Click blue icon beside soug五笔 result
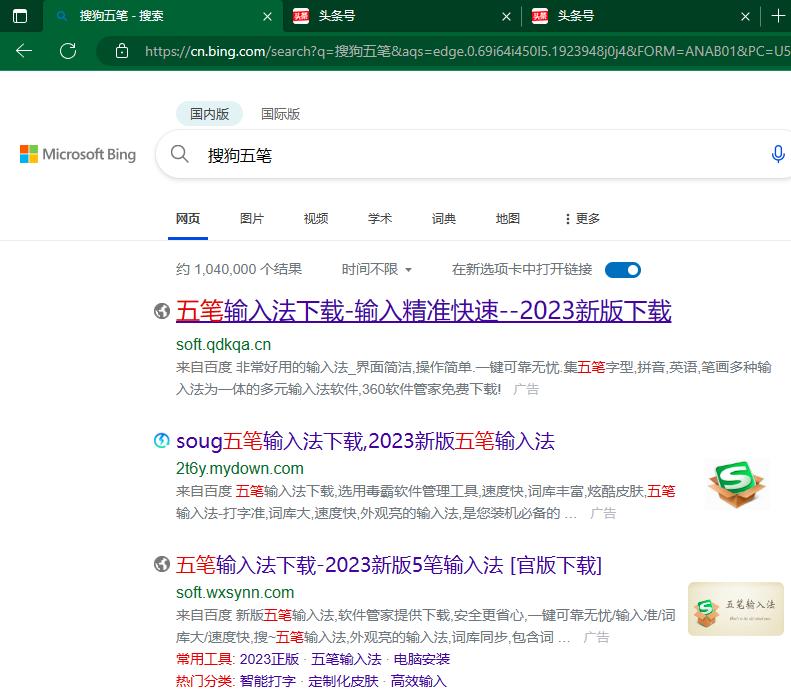The image size is (791, 693). click(x=161, y=440)
